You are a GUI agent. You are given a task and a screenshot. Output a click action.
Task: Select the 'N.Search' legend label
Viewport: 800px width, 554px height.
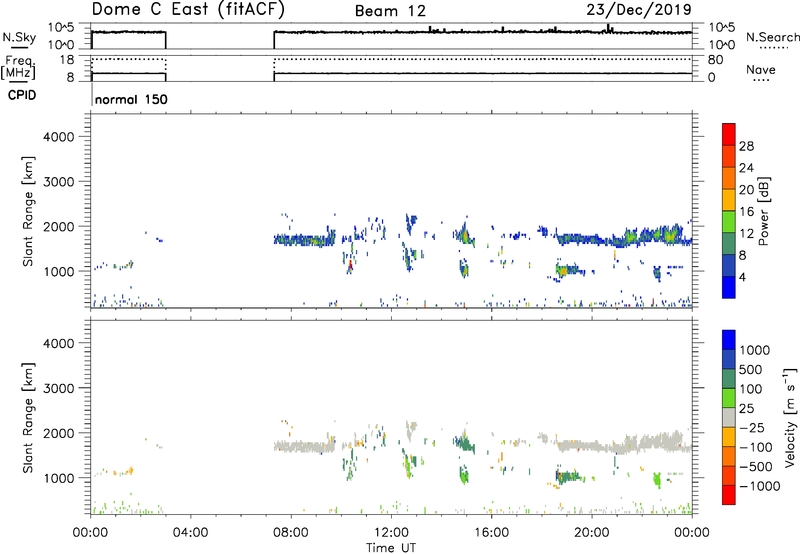[x=772, y=37]
